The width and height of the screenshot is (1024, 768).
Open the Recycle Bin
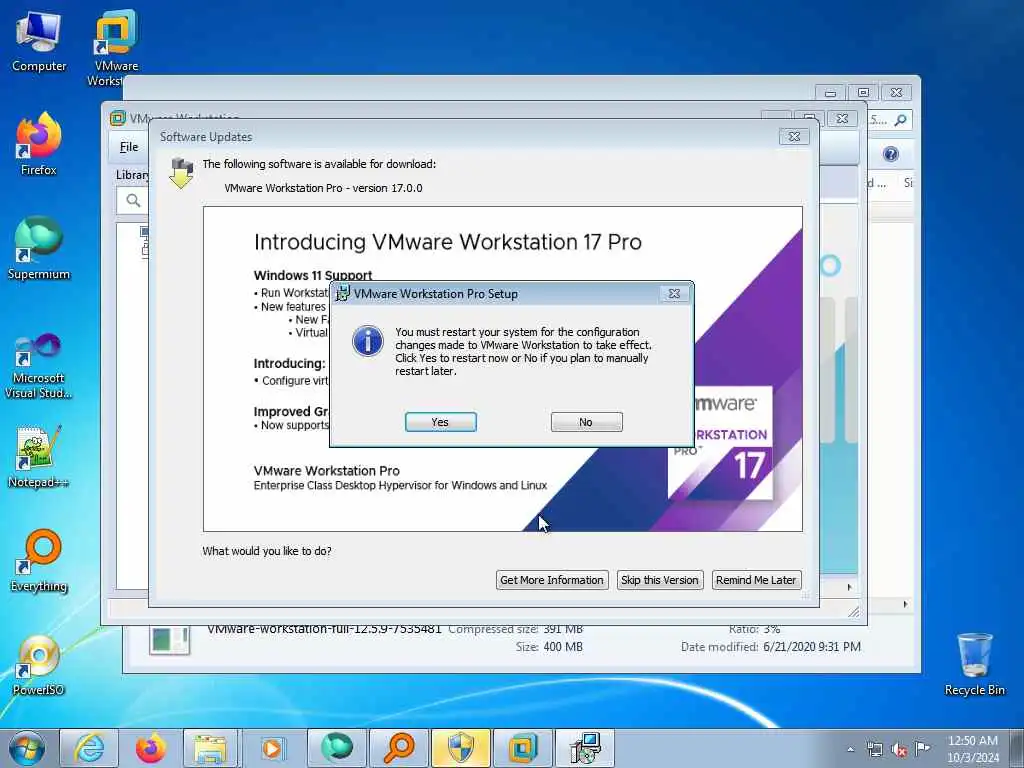pos(974,665)
